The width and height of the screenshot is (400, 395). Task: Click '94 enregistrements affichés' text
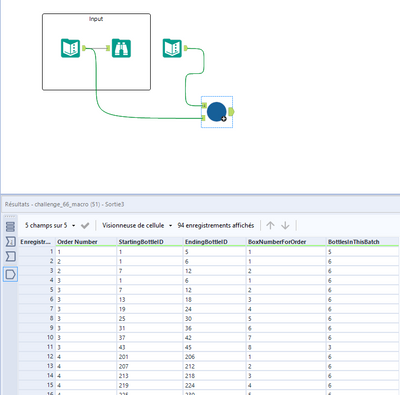[x=216, y=226]
